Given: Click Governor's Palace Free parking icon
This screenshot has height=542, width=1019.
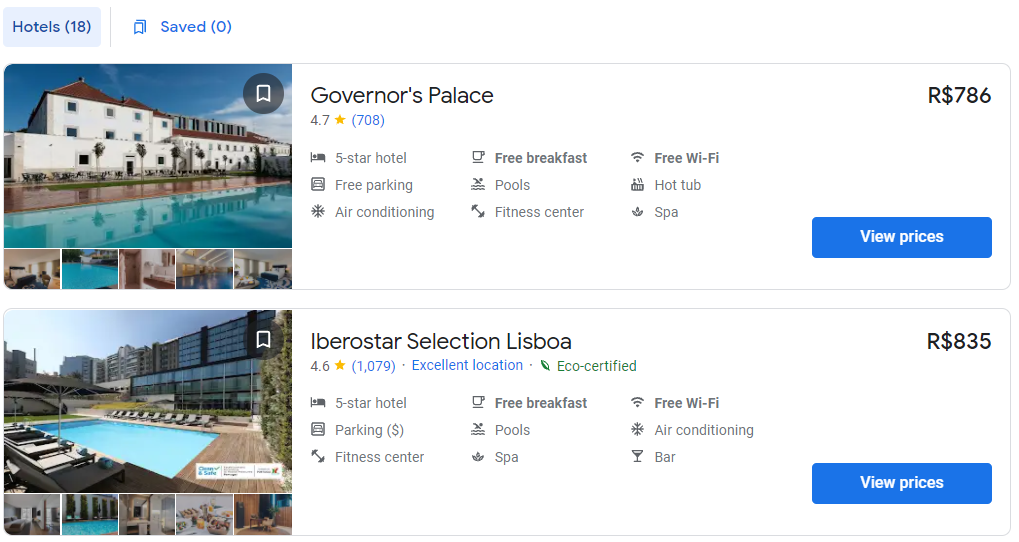Looking at the screenshot, I should (x=318, y=185).
